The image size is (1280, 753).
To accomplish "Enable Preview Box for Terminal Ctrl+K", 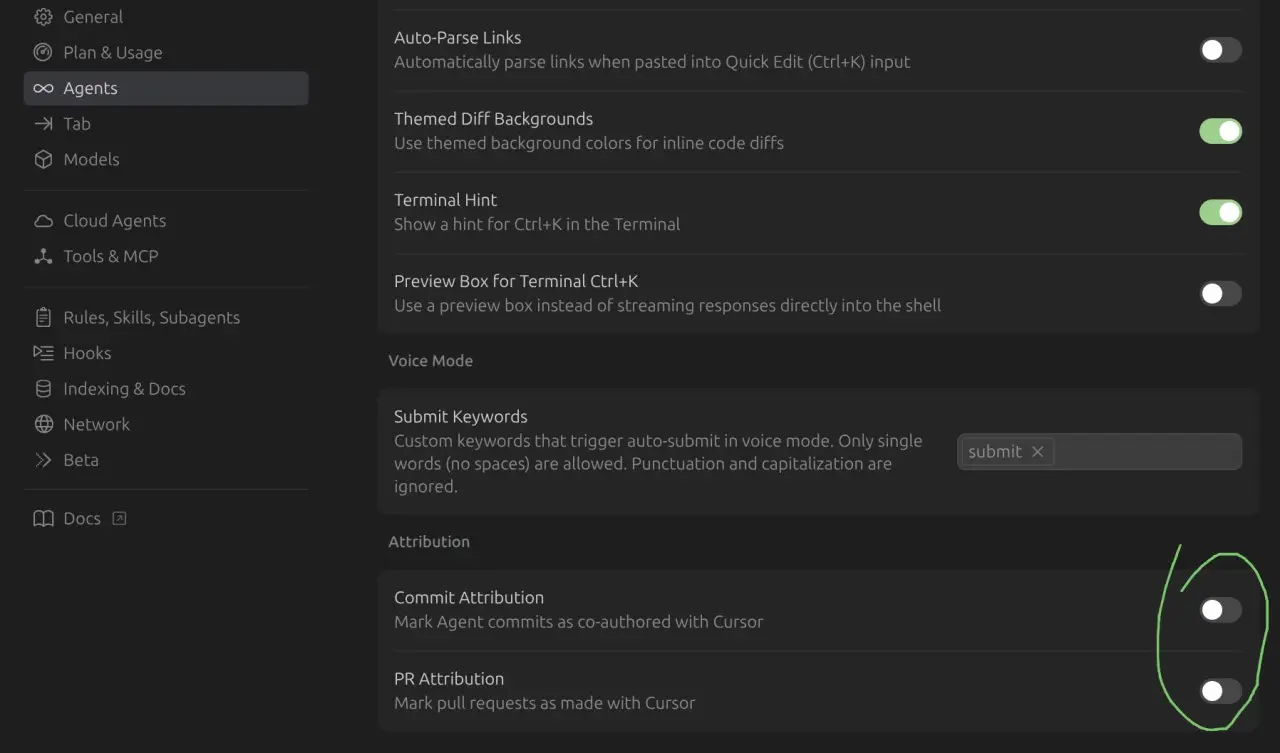I will point(1220,293).
